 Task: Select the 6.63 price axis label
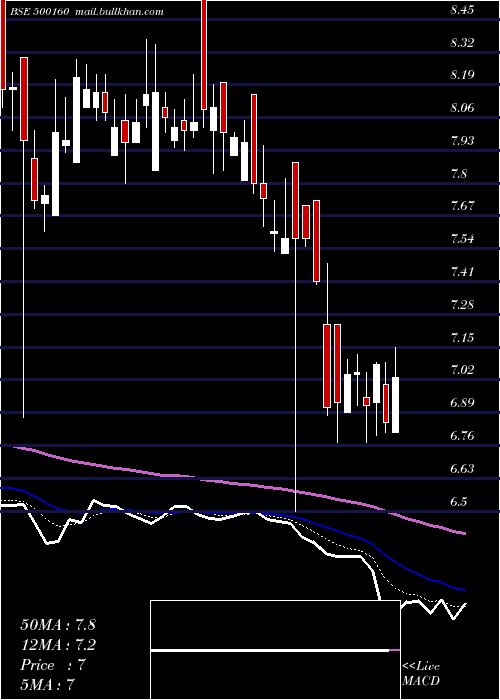(x=462, y=469)
